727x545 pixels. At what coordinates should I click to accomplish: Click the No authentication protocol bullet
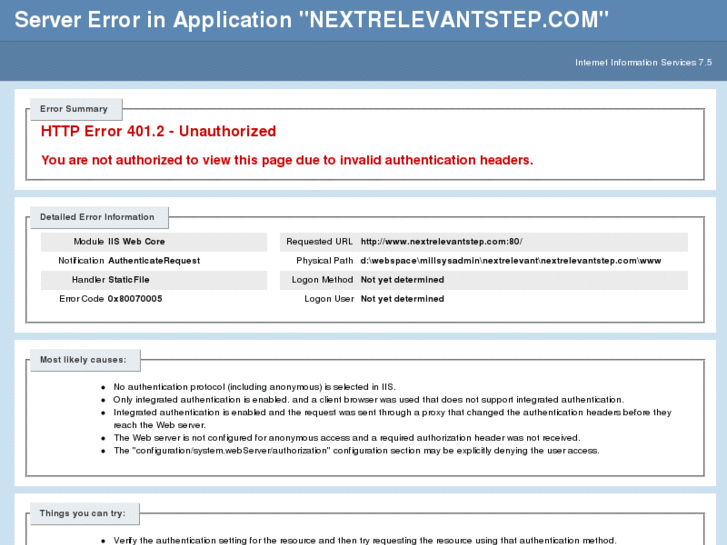coord(254,387)
